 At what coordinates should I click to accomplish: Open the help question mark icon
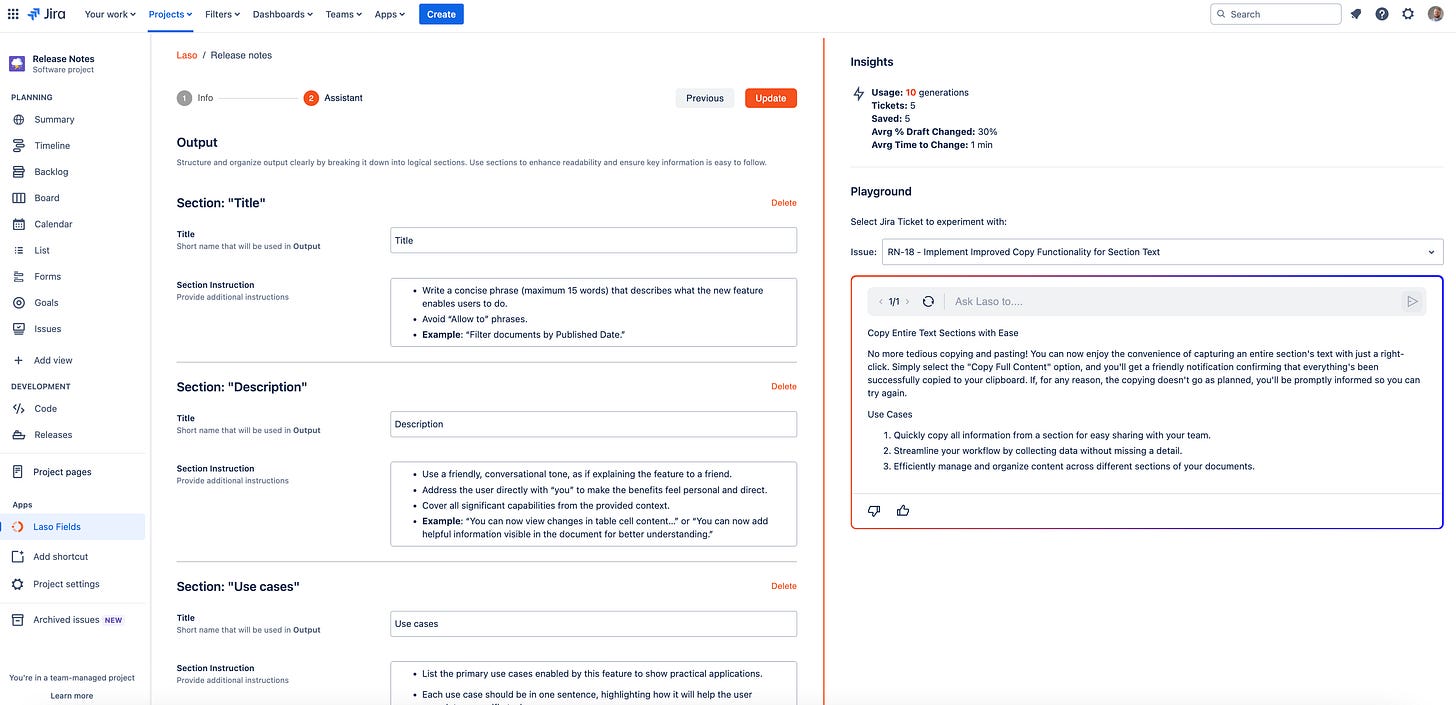pyautogui.click(x=1382, y=14)
